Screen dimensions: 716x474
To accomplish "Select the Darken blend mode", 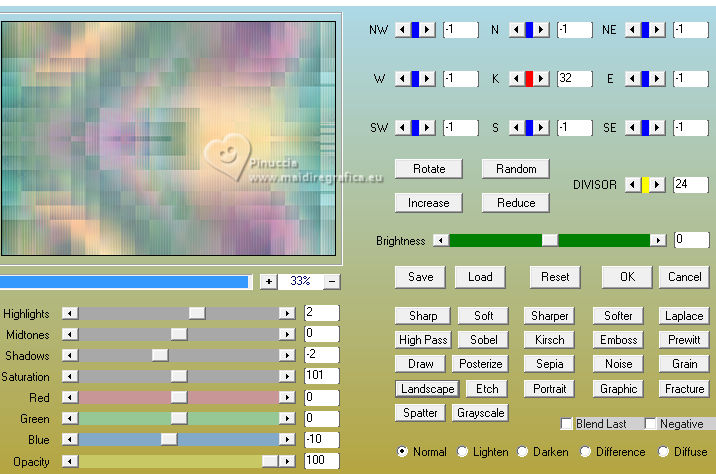I will [x=522, y=452].
